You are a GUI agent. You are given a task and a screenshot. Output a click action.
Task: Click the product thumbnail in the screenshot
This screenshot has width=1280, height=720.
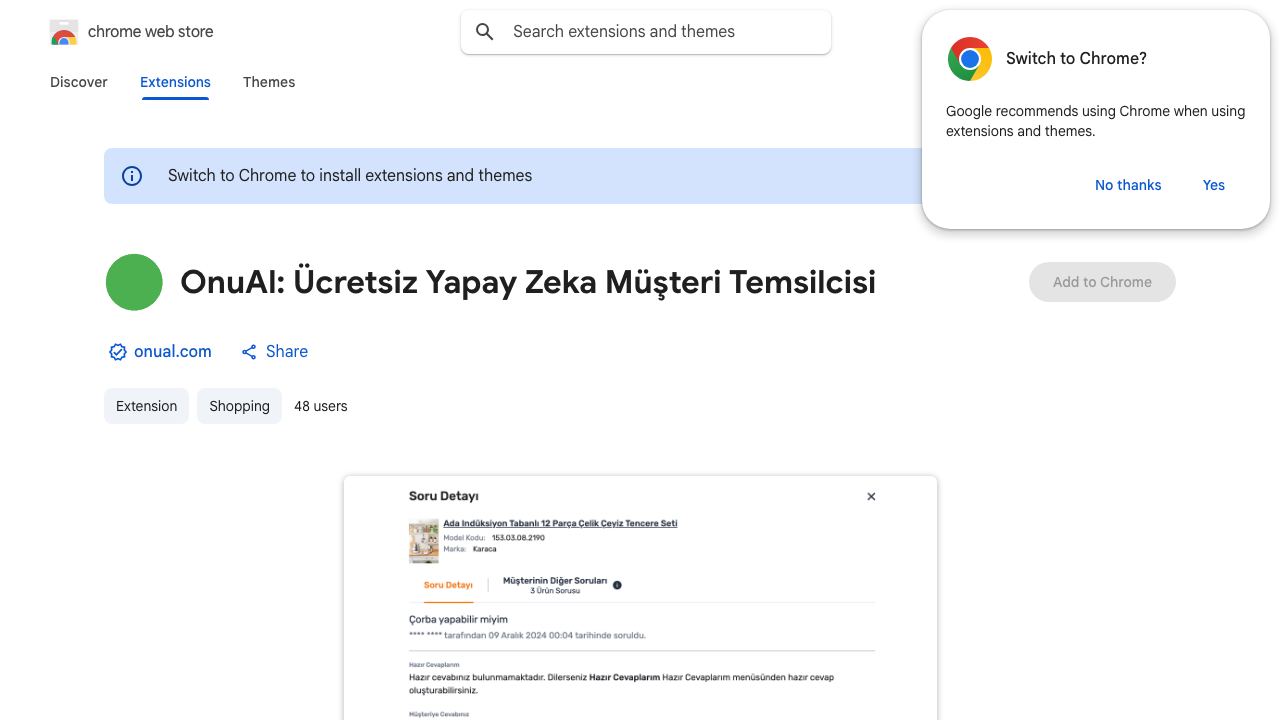(x=424, y=541)
